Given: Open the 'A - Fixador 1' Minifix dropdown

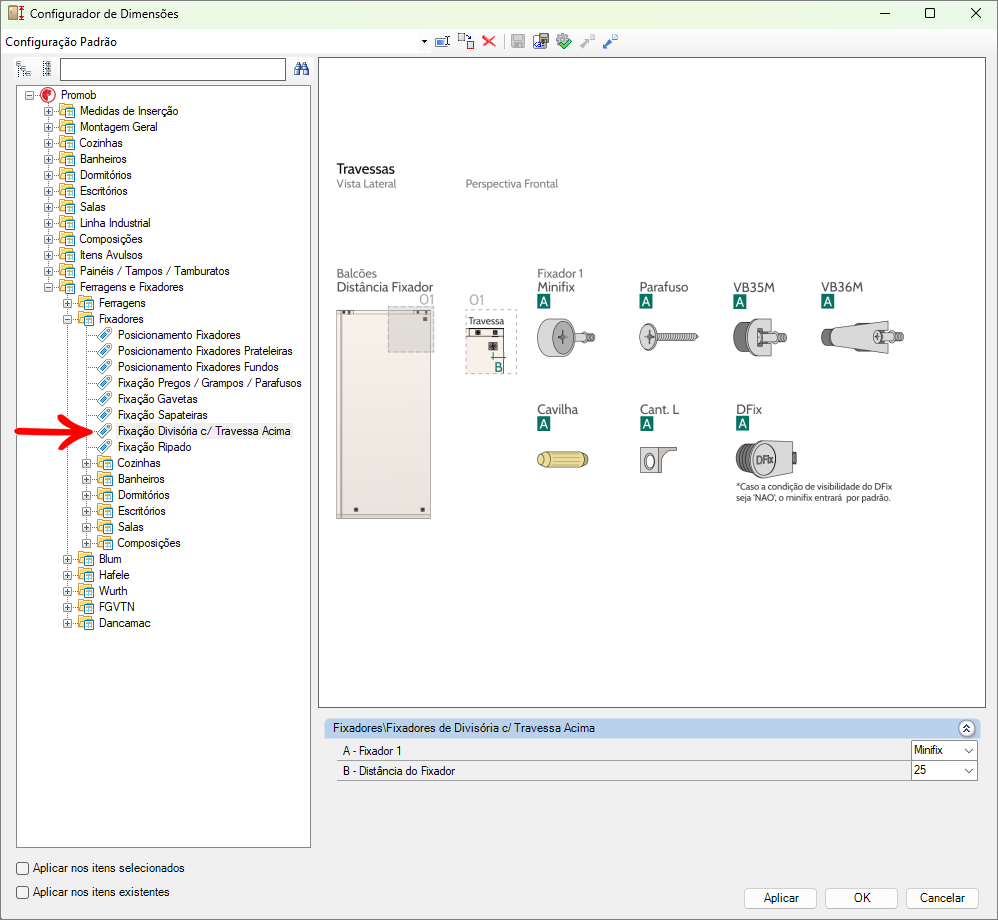Looking at the screenshot, I should [x=969, y=751].
